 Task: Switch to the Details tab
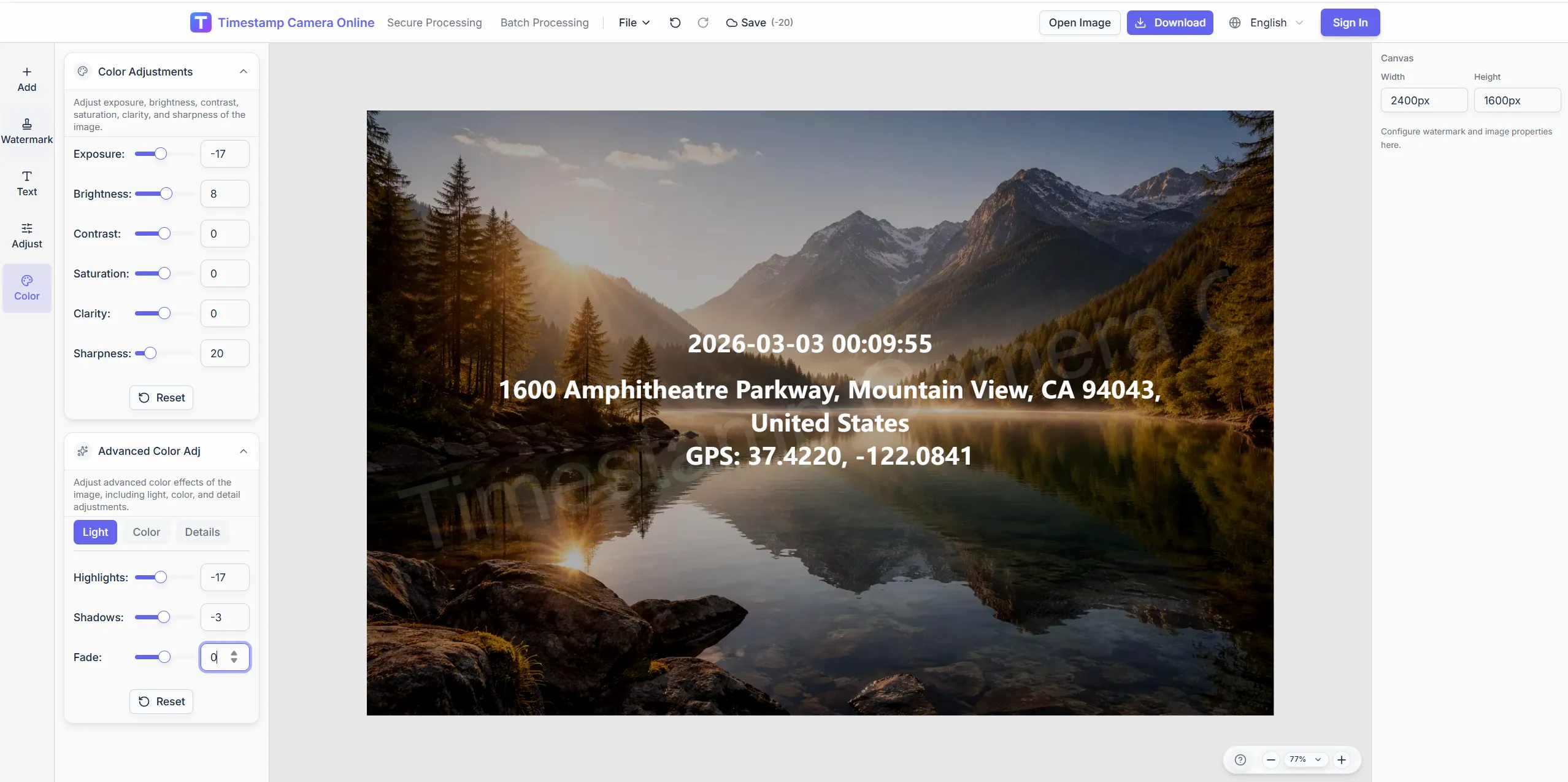tap(202, 532)
